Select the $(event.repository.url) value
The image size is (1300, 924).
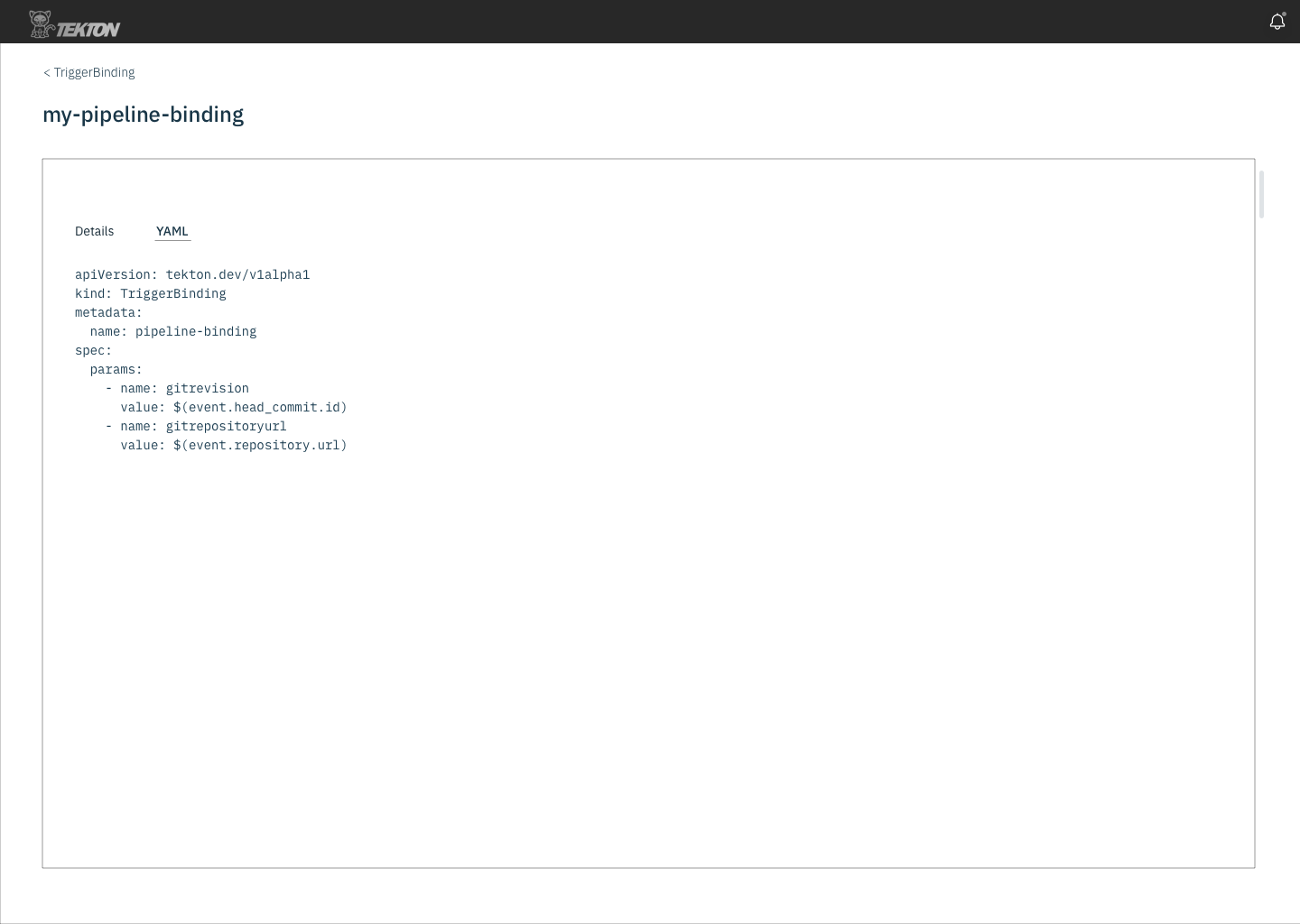coord(260,445)
